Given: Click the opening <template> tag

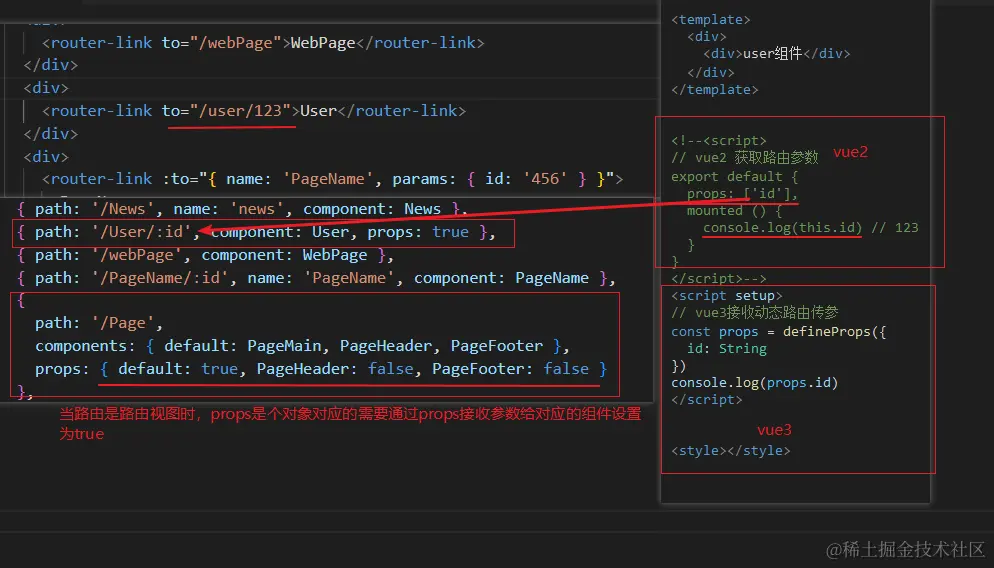Looking at the screenshot, I should 711,20.
